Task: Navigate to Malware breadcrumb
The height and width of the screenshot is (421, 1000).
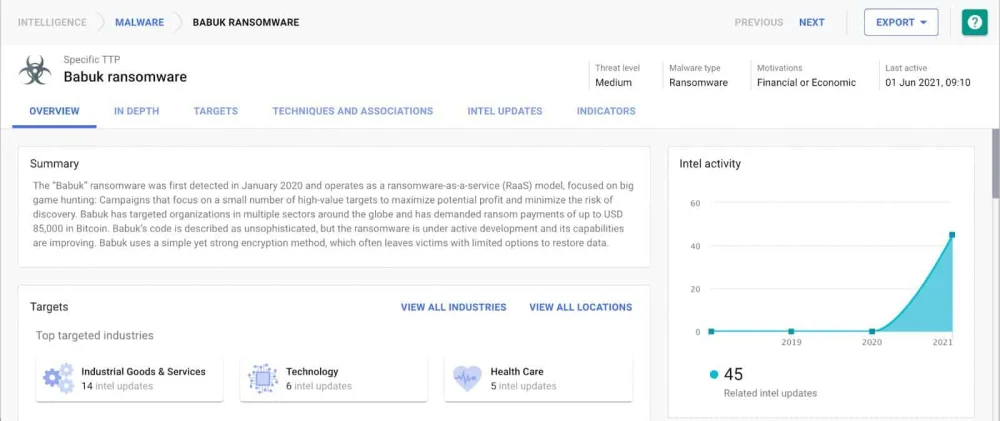Action: point(140,22)
